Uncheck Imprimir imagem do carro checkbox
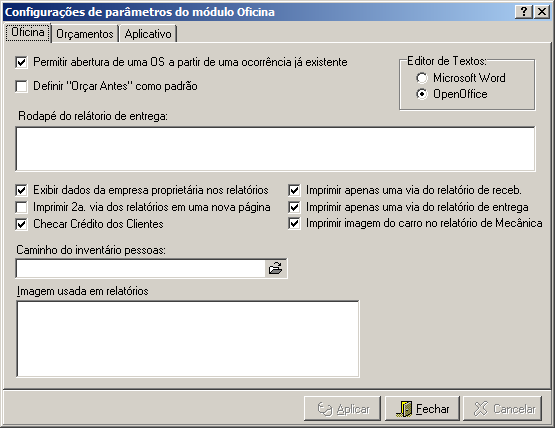 pyautogui.click(x=294, y=224)
